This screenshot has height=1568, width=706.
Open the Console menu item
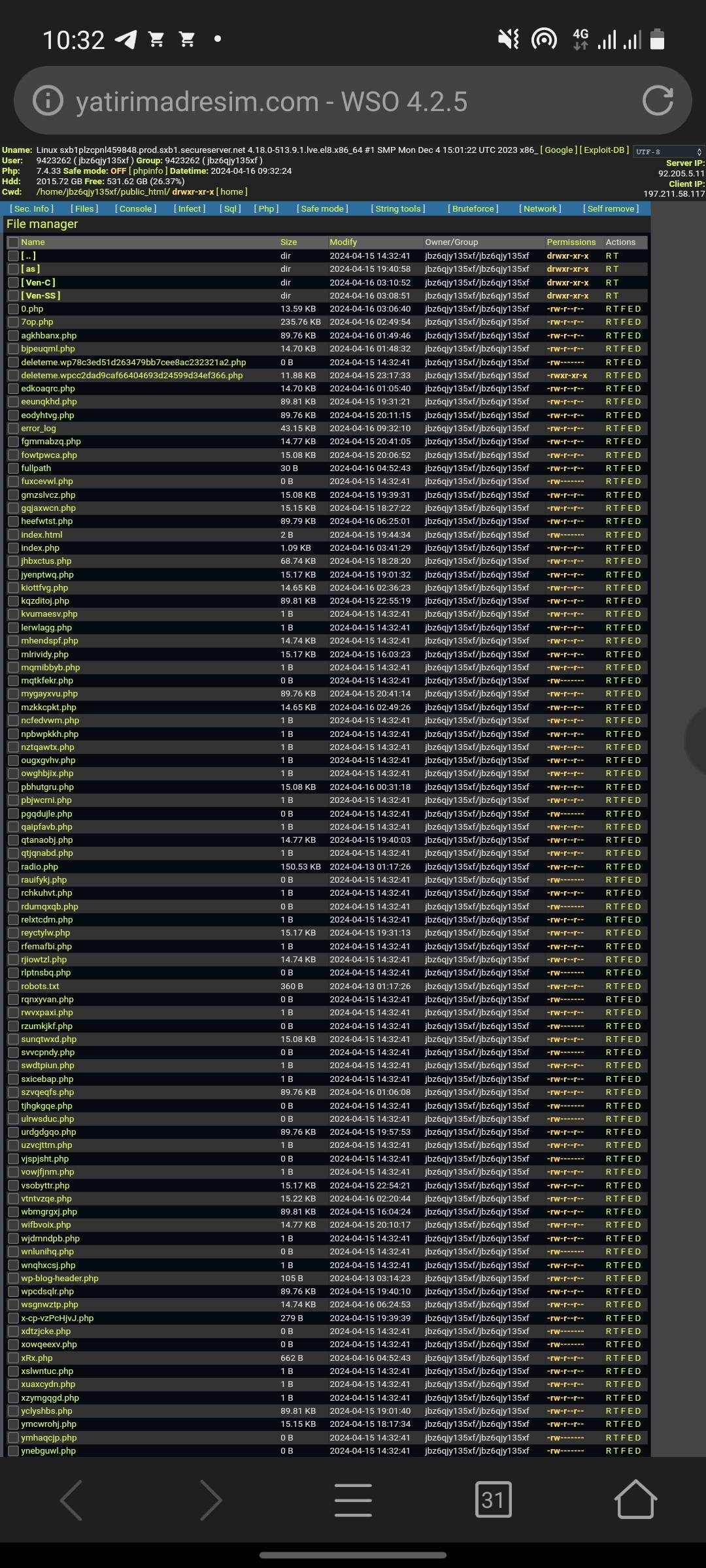[136, 208]
